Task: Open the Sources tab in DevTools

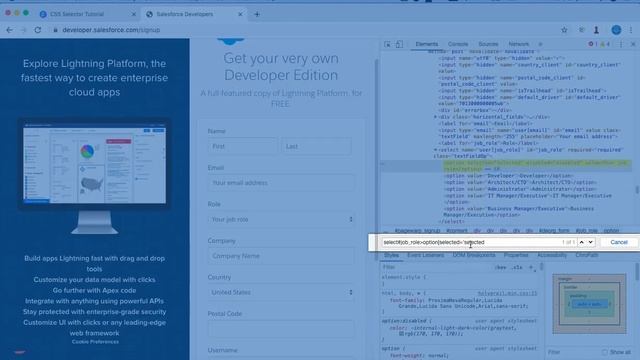Action: [488, 44]
